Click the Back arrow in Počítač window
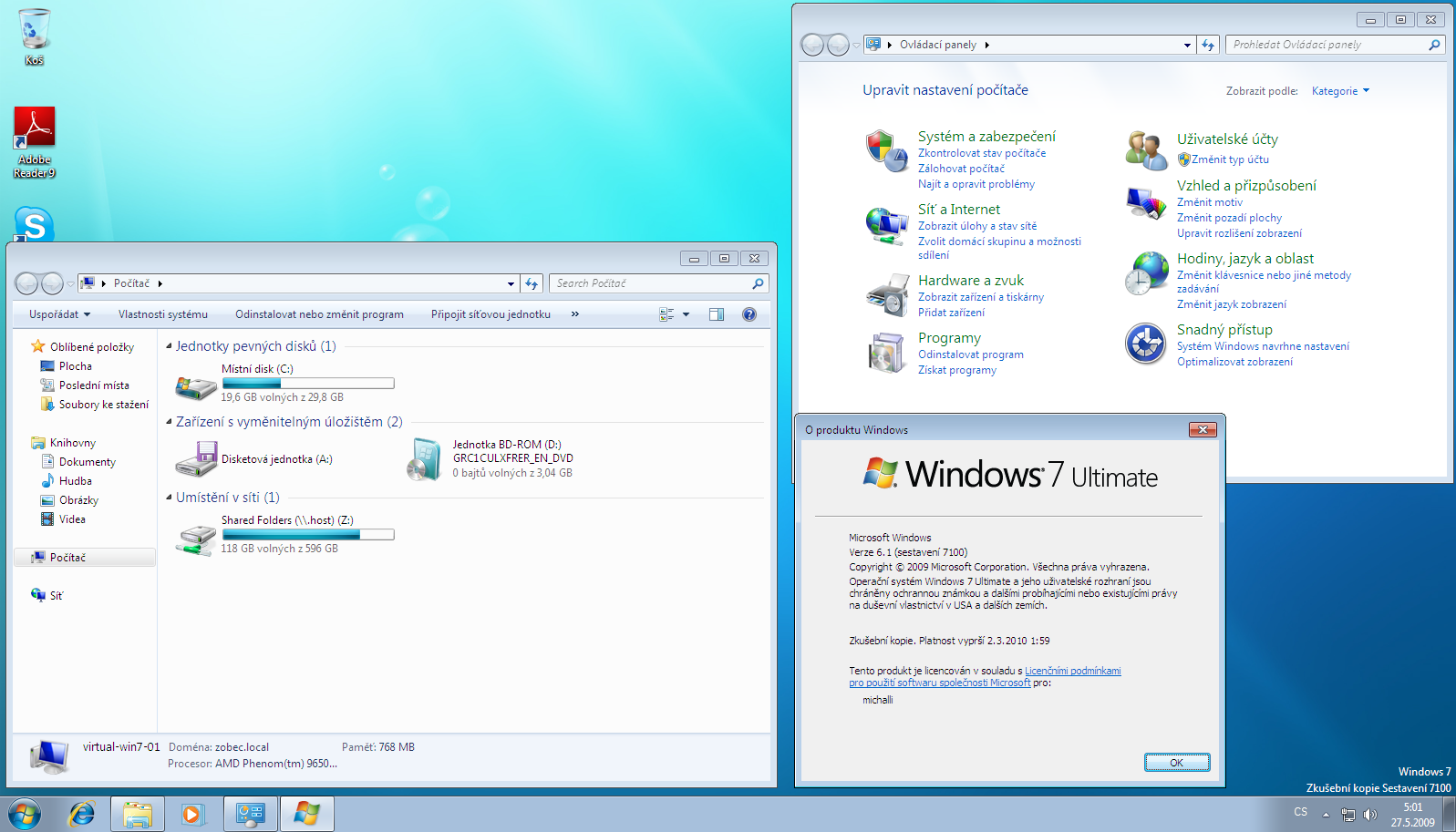This screenshot has width=1456, height=832. 26,283
